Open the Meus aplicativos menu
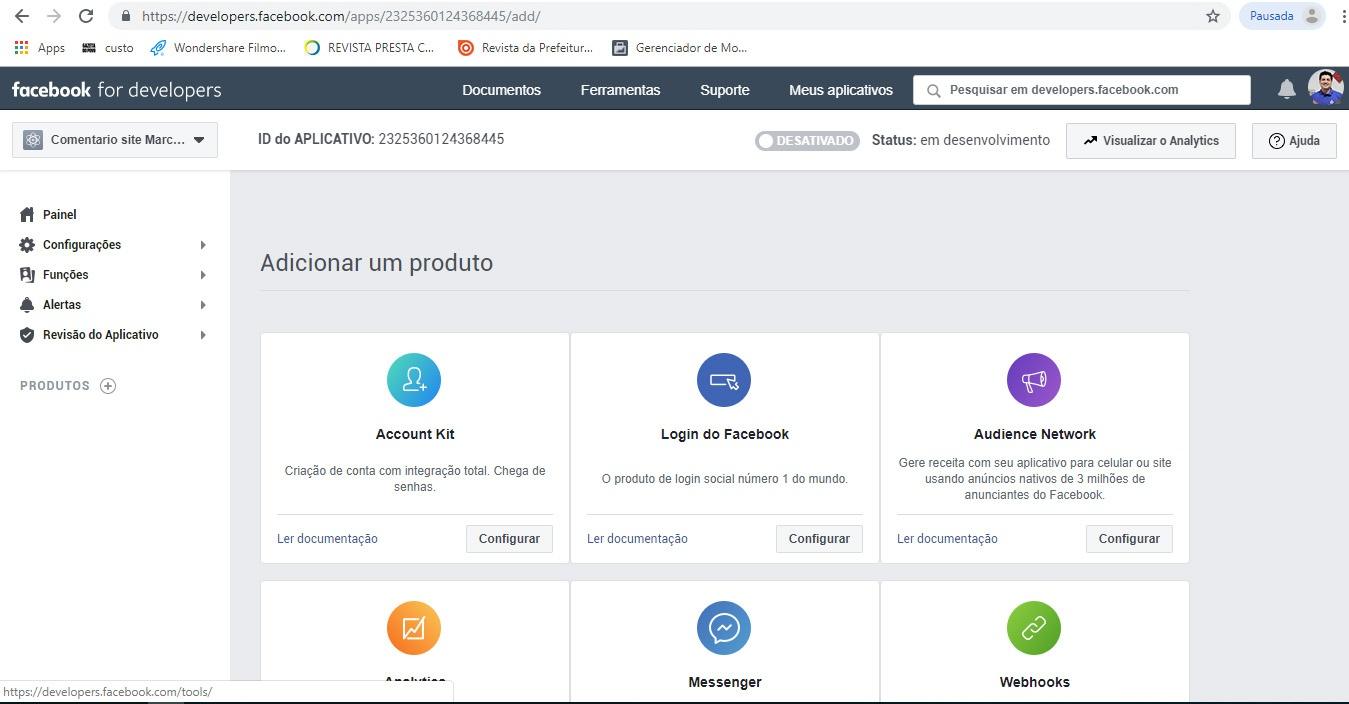This screenshot has width=1349, height=704. pos(841,90)
